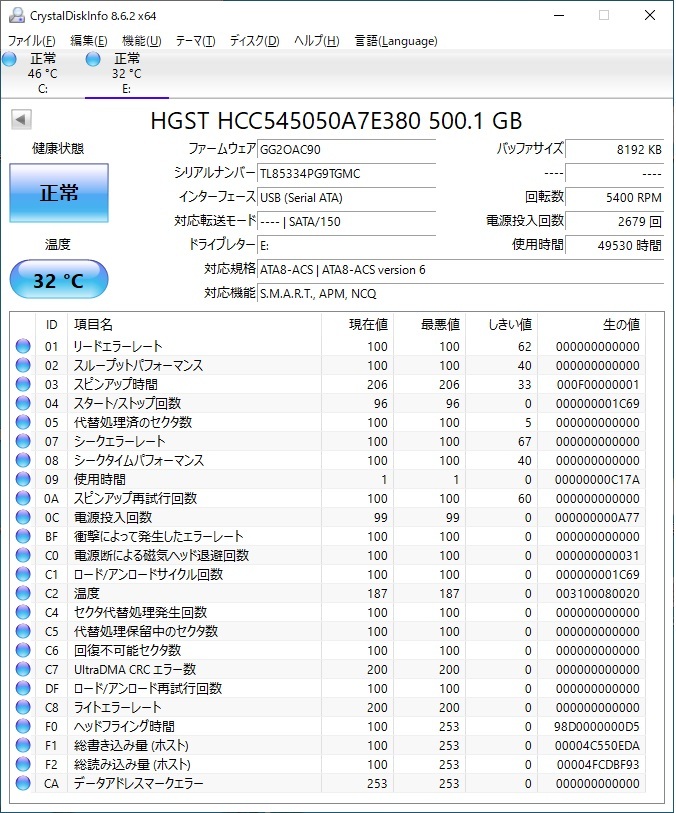
Task: Click the しきい値 column header
Action: 502,325
